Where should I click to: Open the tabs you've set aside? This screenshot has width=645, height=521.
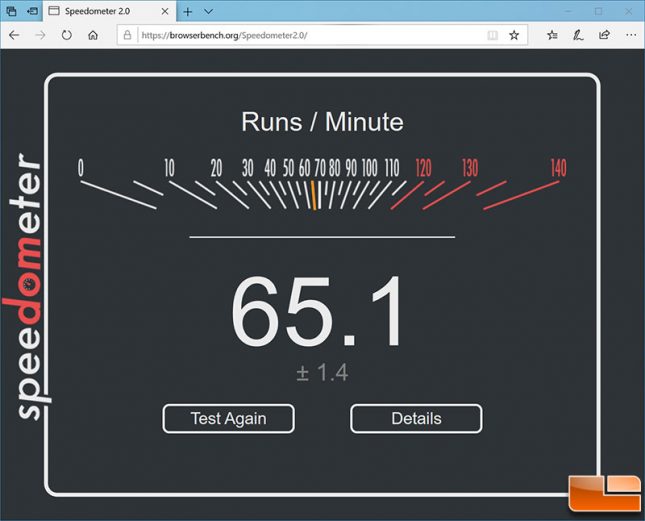pyautogui.click(x=12, y=12)
